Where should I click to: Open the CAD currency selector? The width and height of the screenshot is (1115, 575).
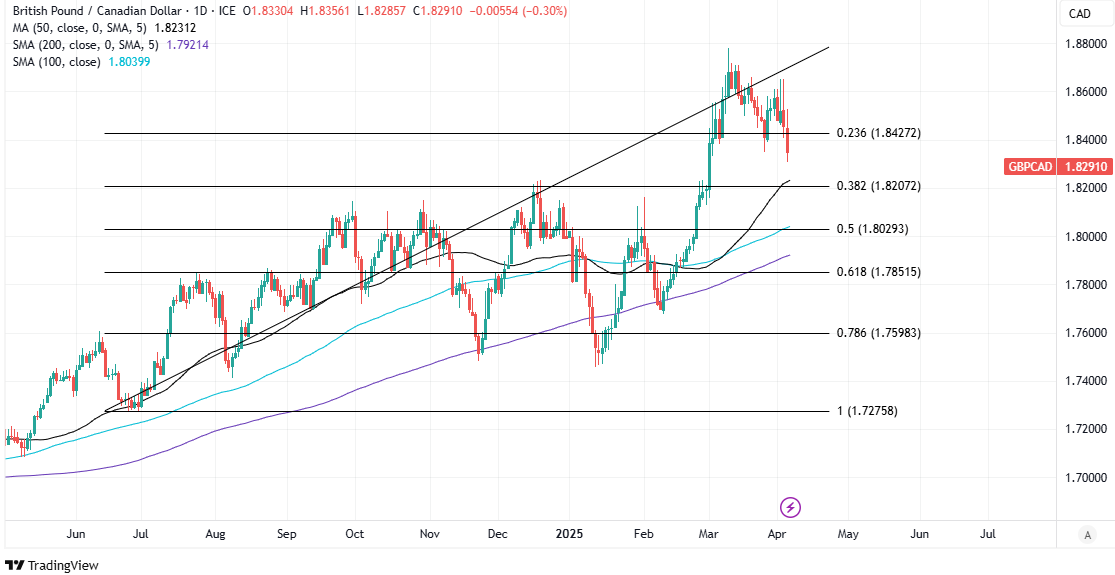[x=1079, y=13]
